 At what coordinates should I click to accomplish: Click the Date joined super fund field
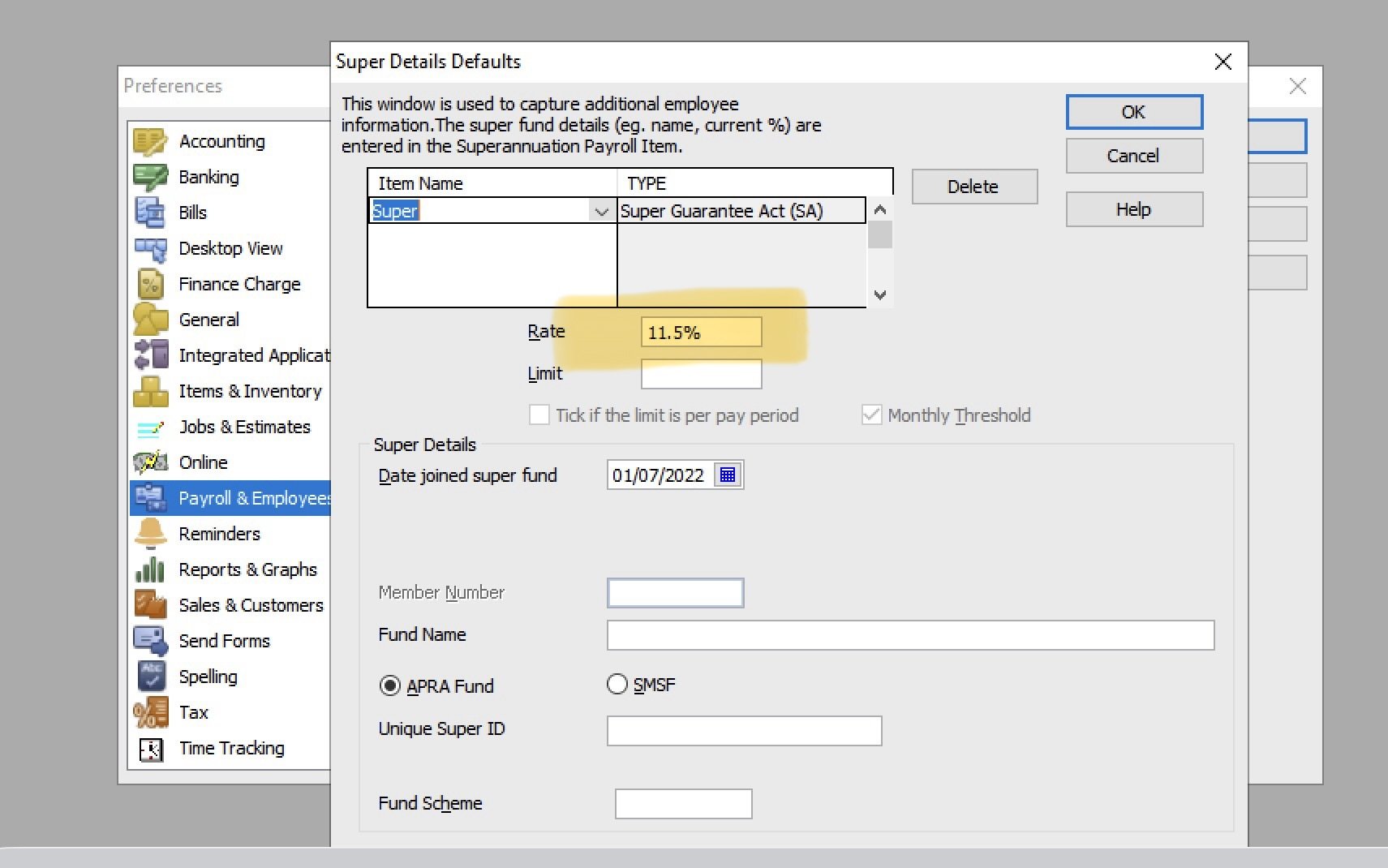click(x=660, y=475)
